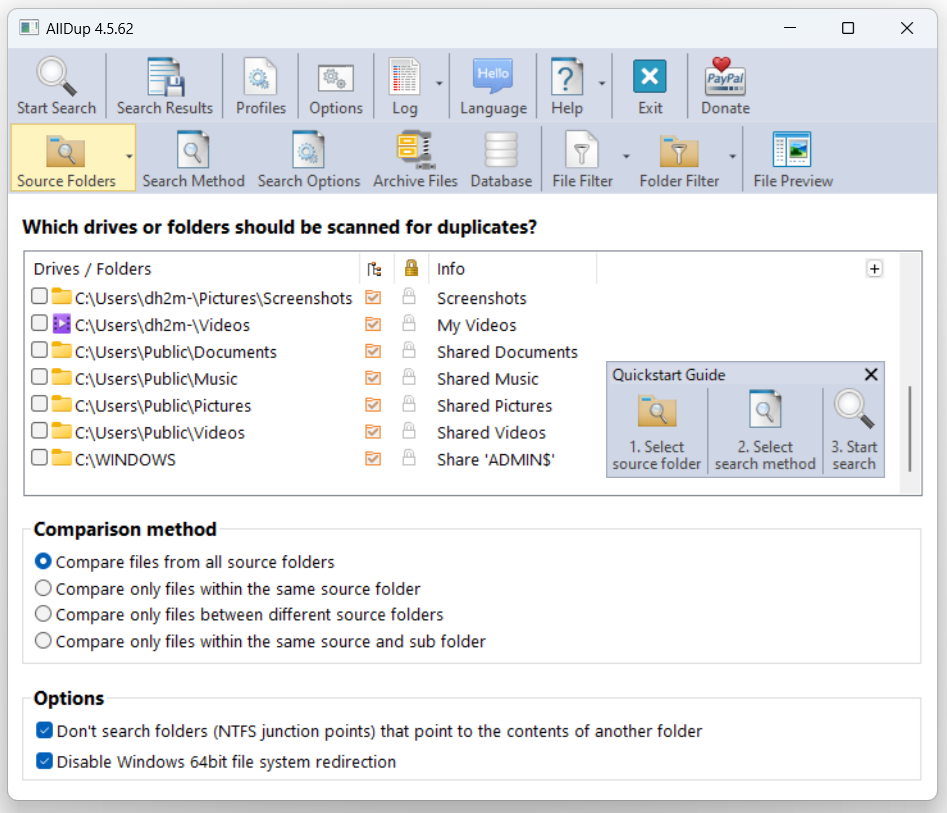Check the Public\Pictures folder checkbox
947x813 pixels.
click(39, 403)
